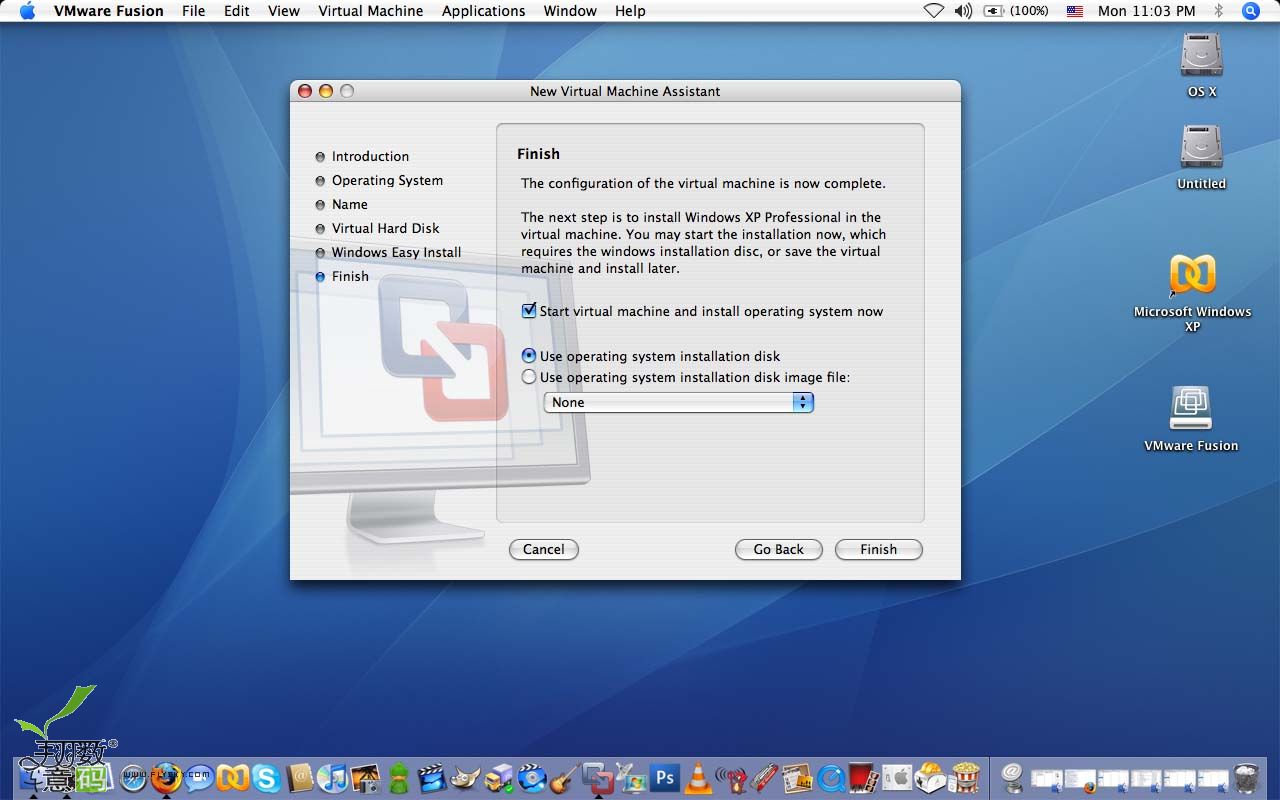Launch iTunes from the dock
The image size is (1280, 800).
click(x=332, y=777)
